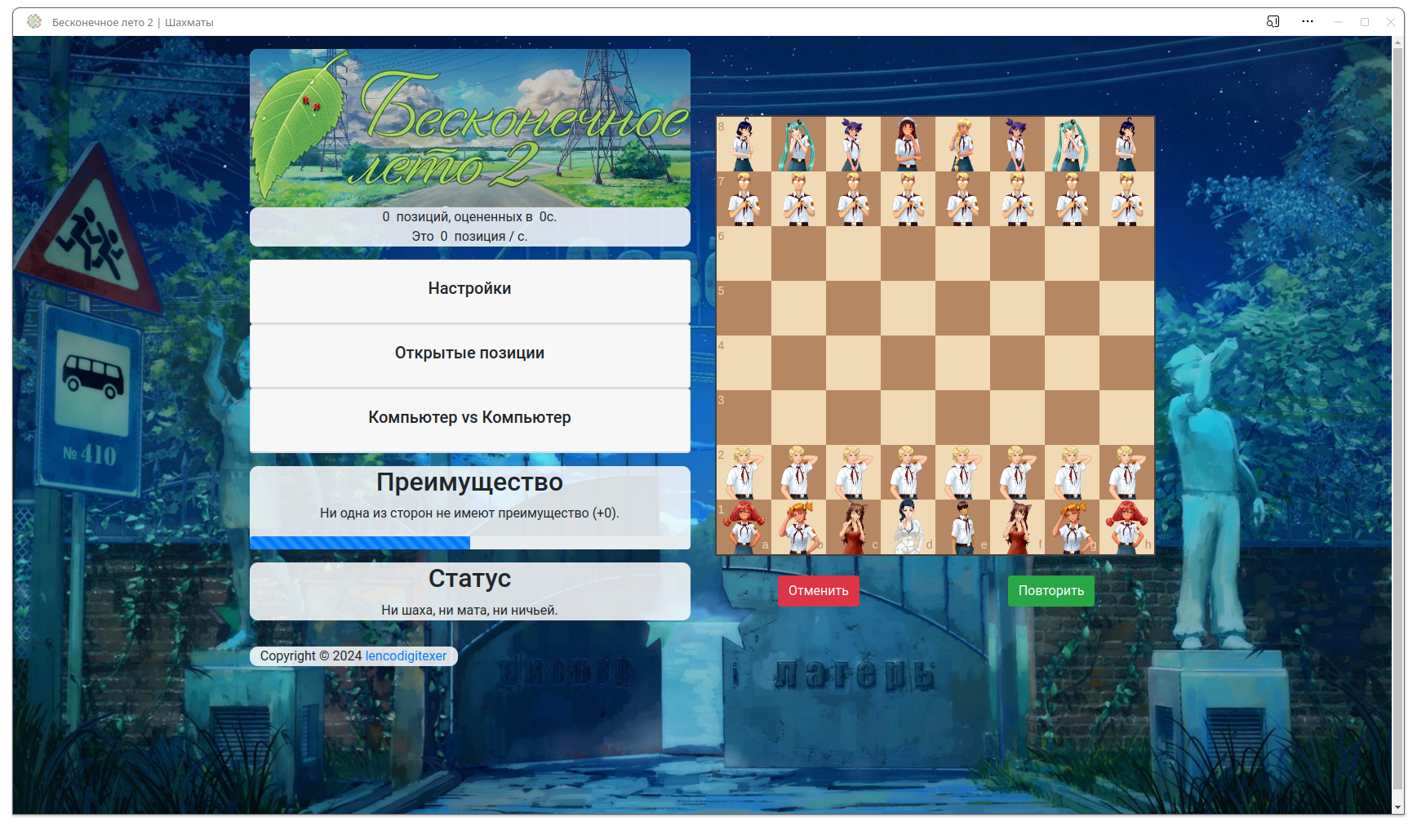Select the white pawn on e2
The width and height of the screenshot is (1417, 840).
point(962,472)
